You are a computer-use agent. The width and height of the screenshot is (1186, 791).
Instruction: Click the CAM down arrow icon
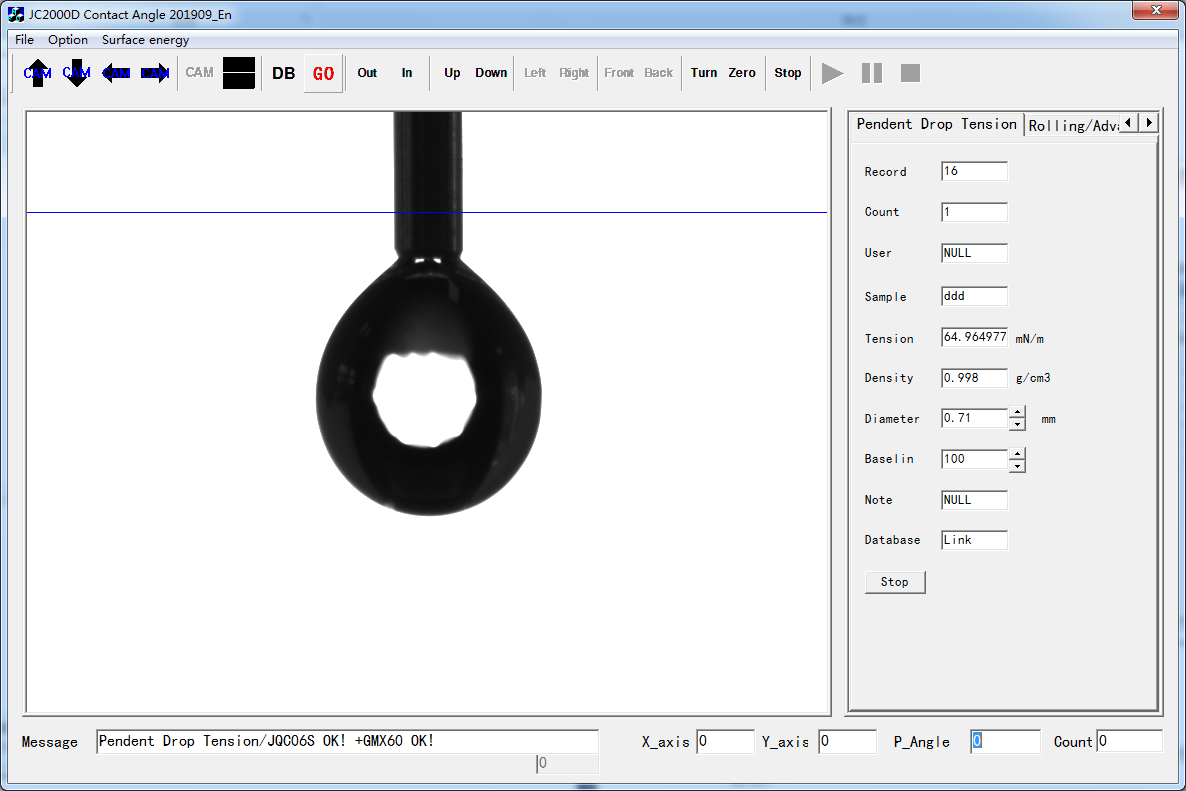[x=77, y=73]
